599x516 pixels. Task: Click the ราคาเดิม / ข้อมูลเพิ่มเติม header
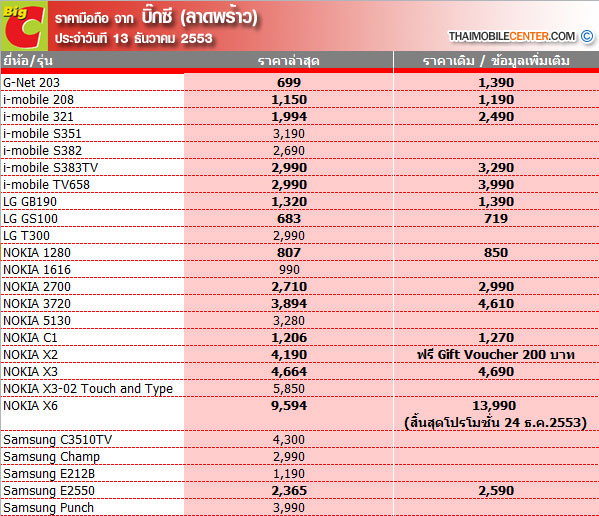coord(496,61)
